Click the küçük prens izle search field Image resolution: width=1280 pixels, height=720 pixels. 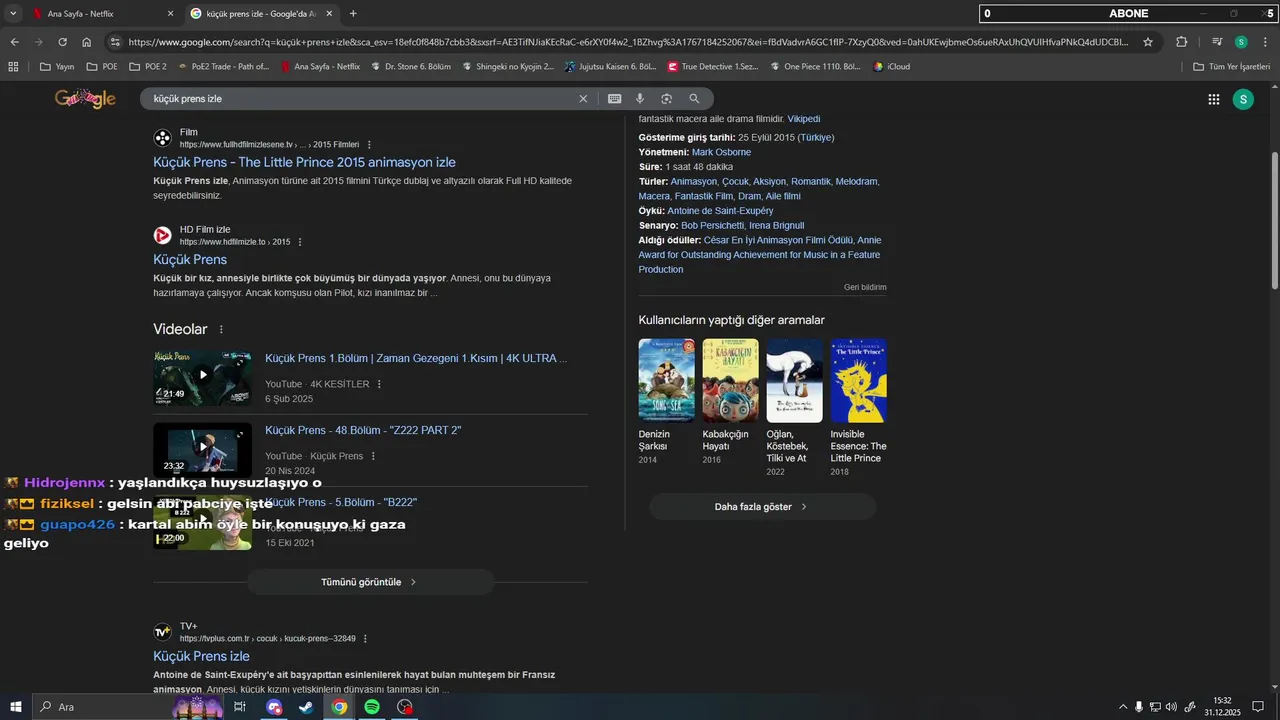pos(360,99)
